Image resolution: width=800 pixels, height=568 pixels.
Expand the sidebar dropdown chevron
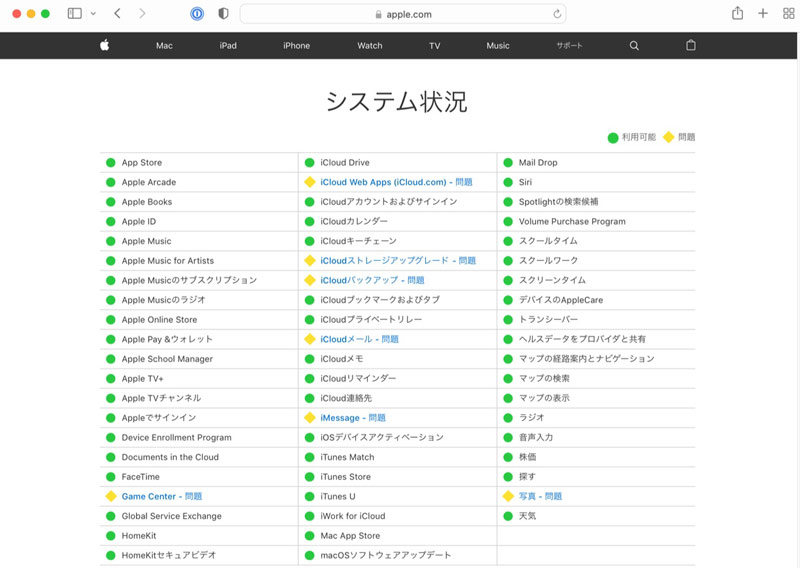pyautogui.click(x=93, y=14)
